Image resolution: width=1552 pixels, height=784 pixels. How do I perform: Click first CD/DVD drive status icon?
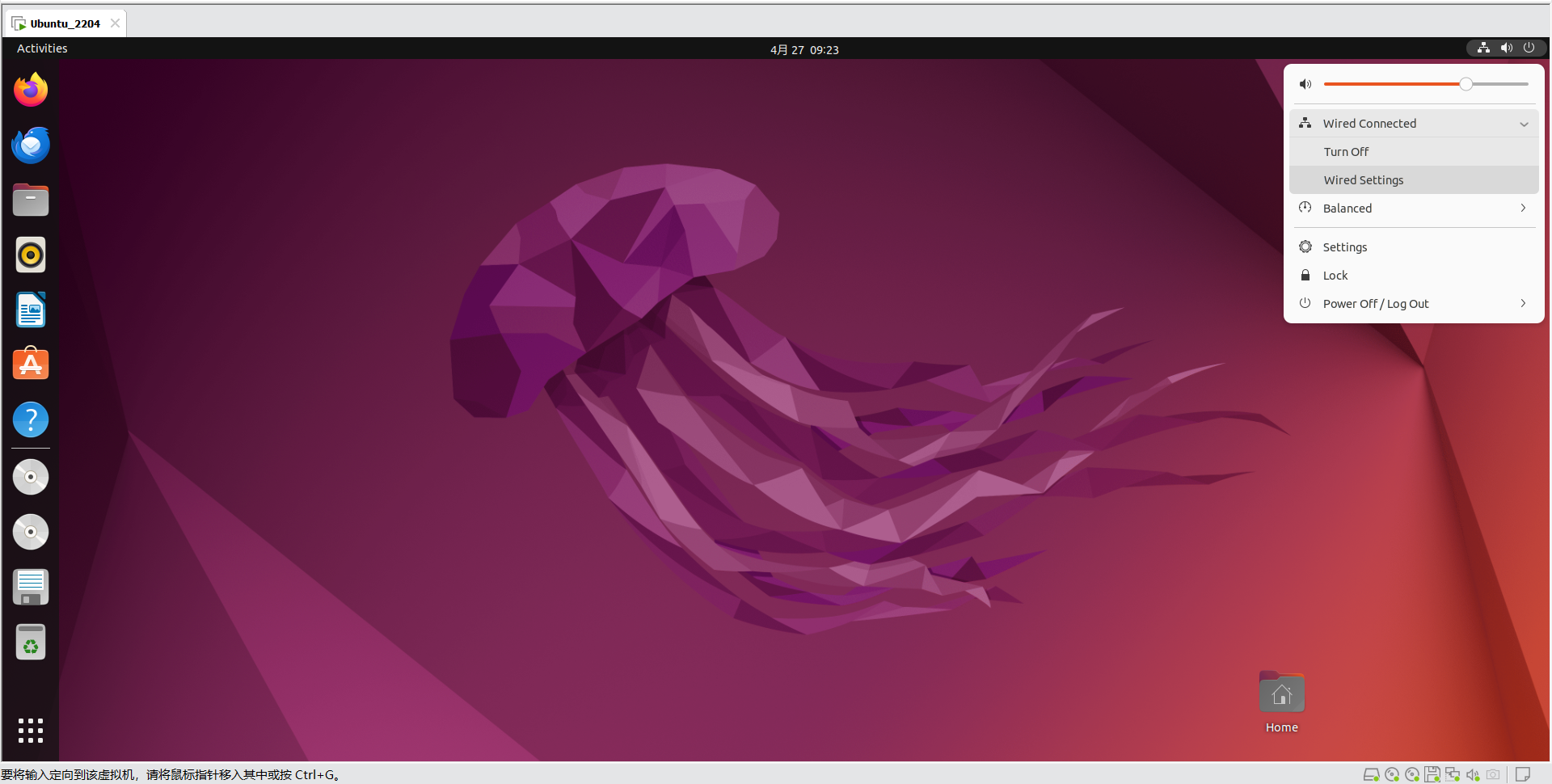[x=1392, y=774]
